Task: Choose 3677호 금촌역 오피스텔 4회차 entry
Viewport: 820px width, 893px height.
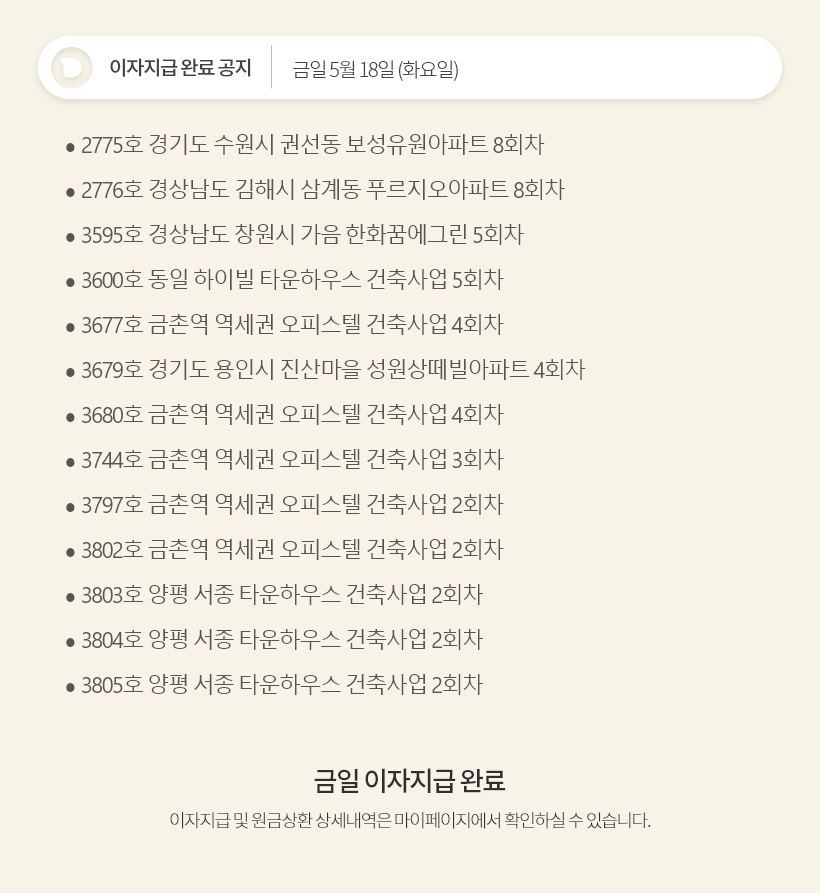Action: click(292, 325)
